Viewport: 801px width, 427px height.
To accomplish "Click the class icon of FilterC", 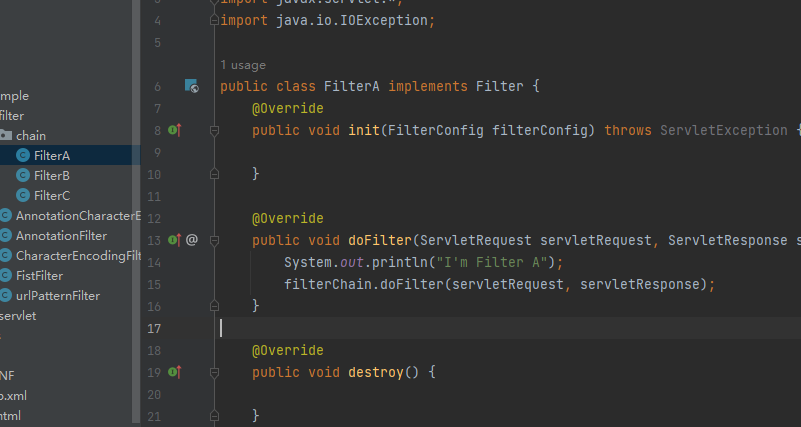I will pyautogui.click(x=23, y=195).
